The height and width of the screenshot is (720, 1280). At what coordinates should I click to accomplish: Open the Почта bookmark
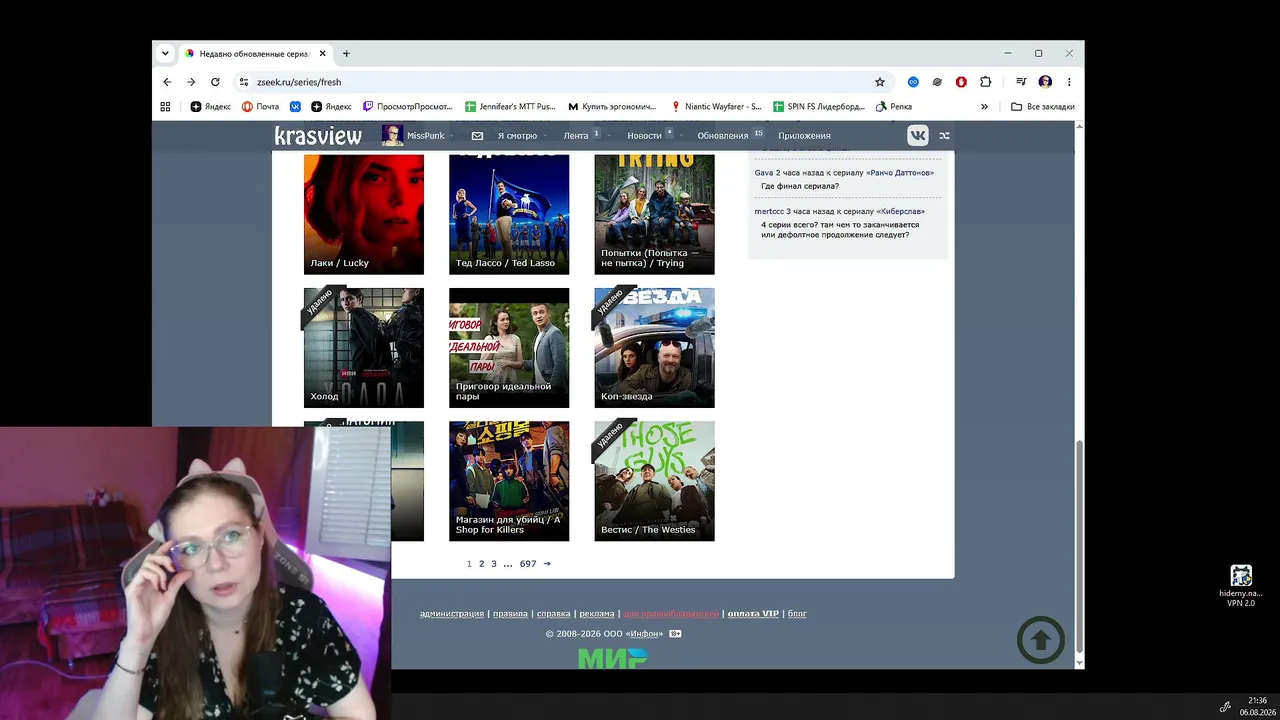(x=260, y=106)
